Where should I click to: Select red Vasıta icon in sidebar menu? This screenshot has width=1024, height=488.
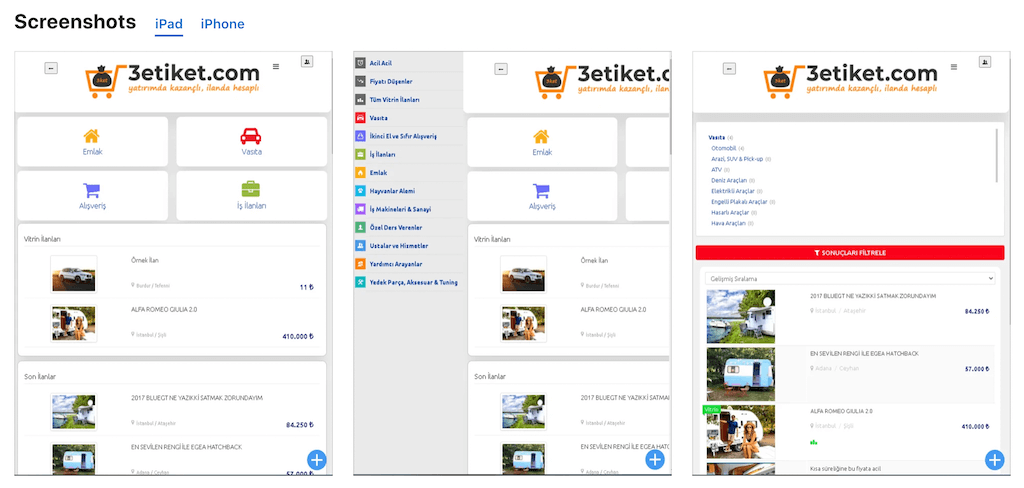coord(360,118)
